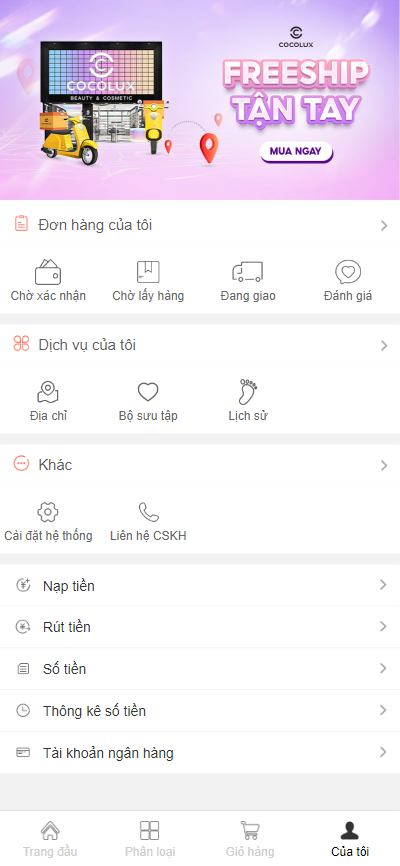This screenshot has height=866, width=400.
Task: Click the MUA NGAY banner button
Action: 296,151
